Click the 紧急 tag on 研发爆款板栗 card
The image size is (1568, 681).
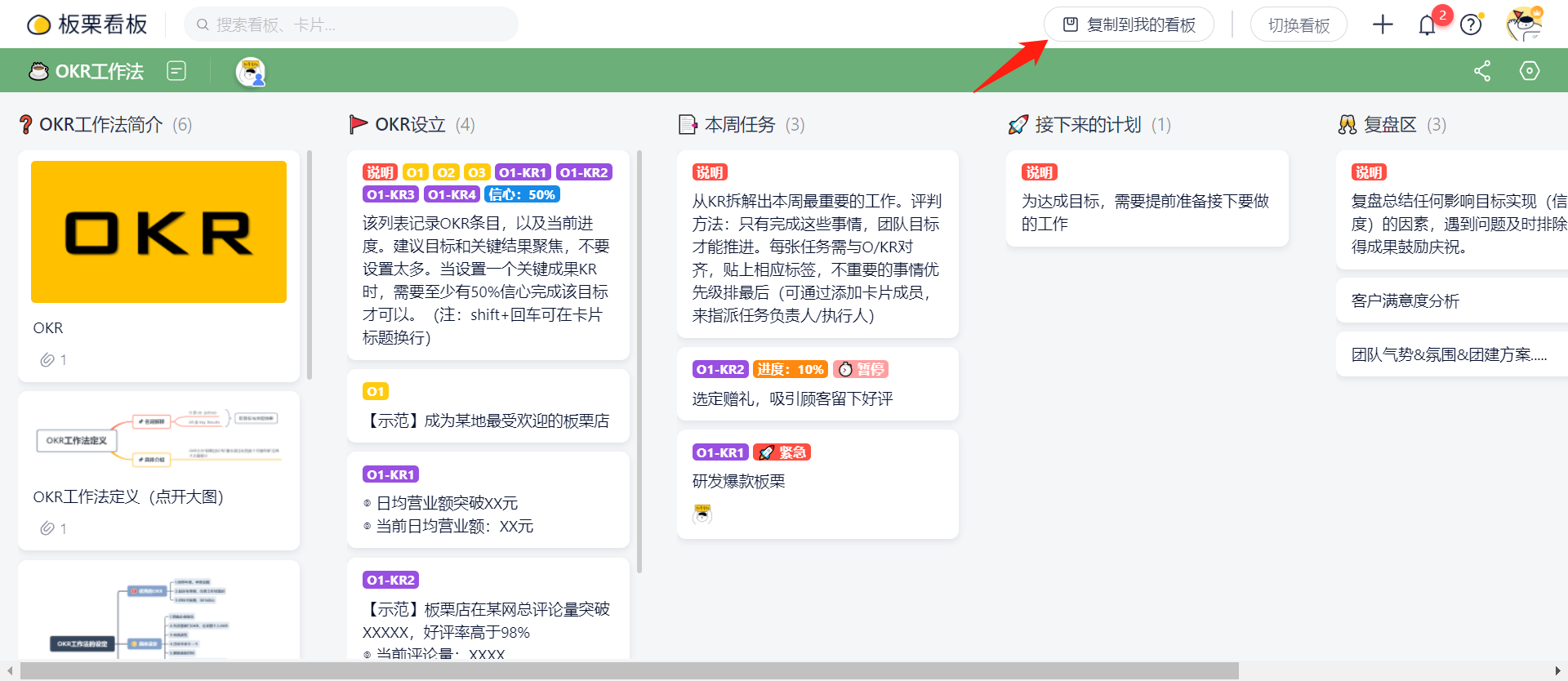pos(782,452)
